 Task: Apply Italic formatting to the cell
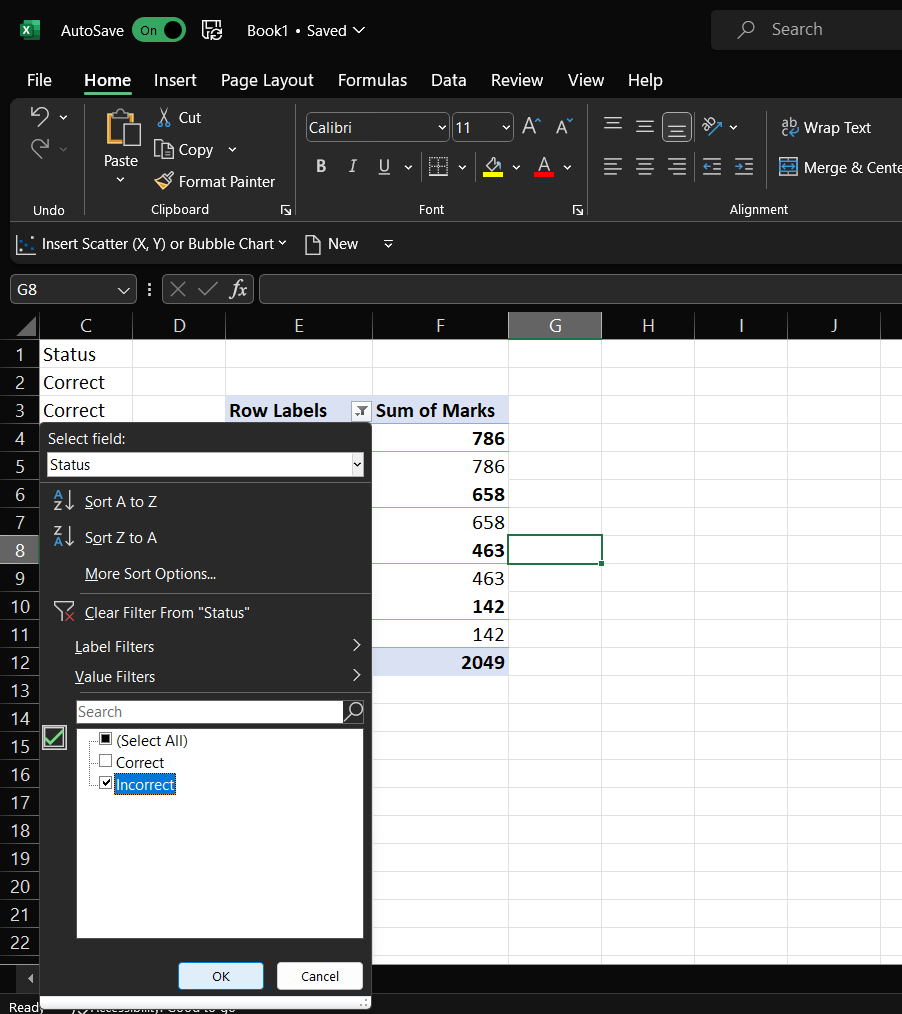(352, 167)
